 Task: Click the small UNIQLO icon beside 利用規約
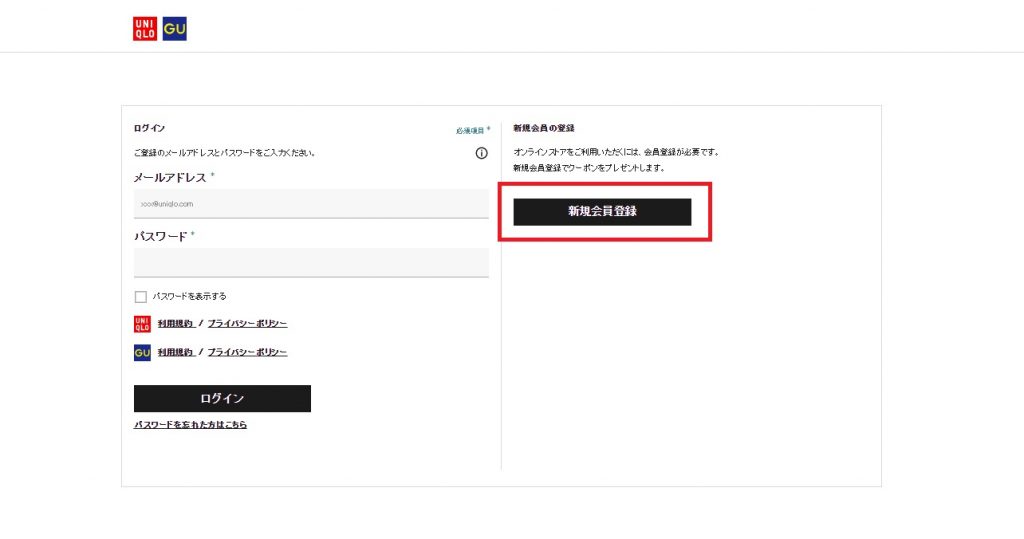(142, 324)
